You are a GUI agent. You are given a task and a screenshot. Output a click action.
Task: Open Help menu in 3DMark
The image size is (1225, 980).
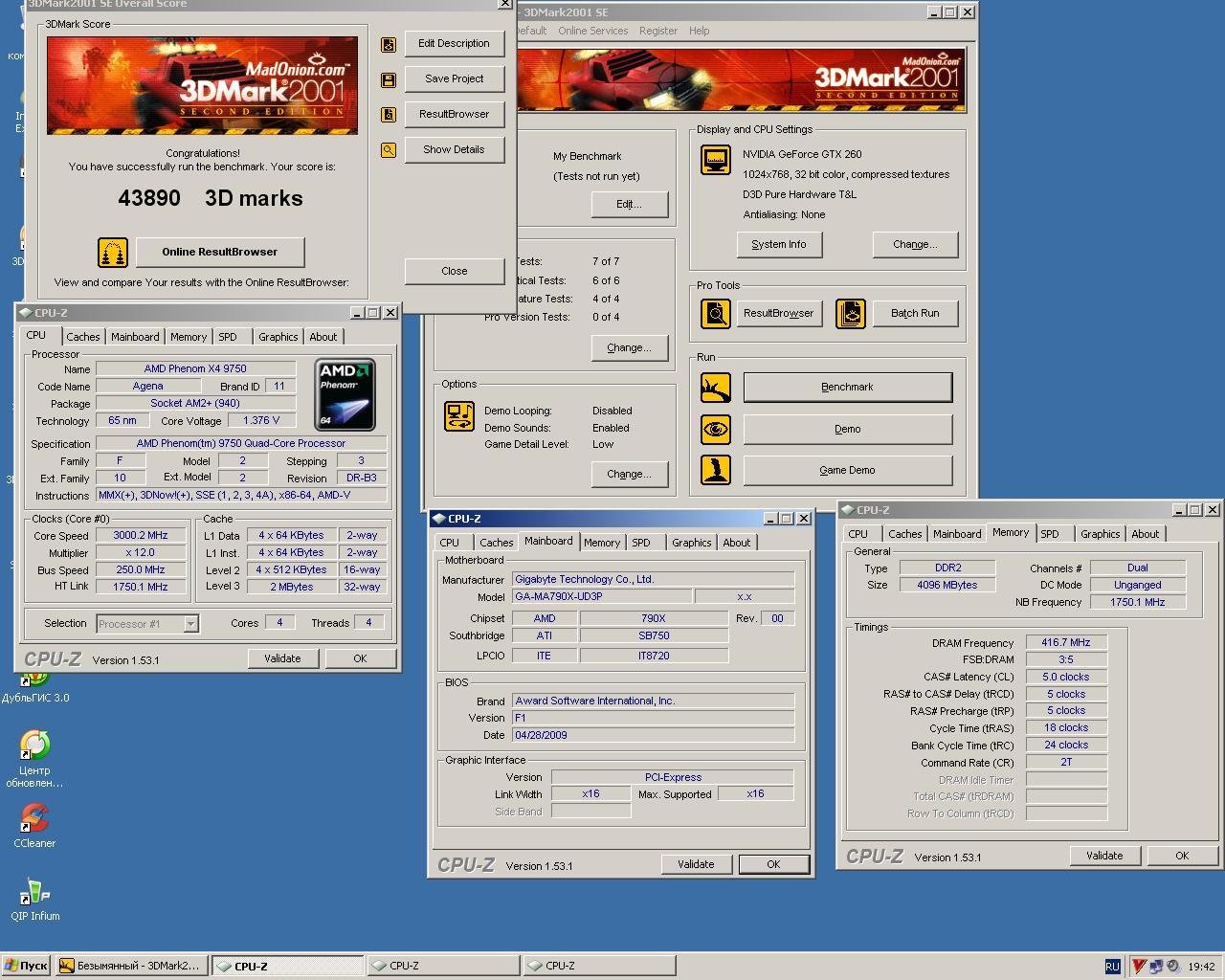click(700, 31)
